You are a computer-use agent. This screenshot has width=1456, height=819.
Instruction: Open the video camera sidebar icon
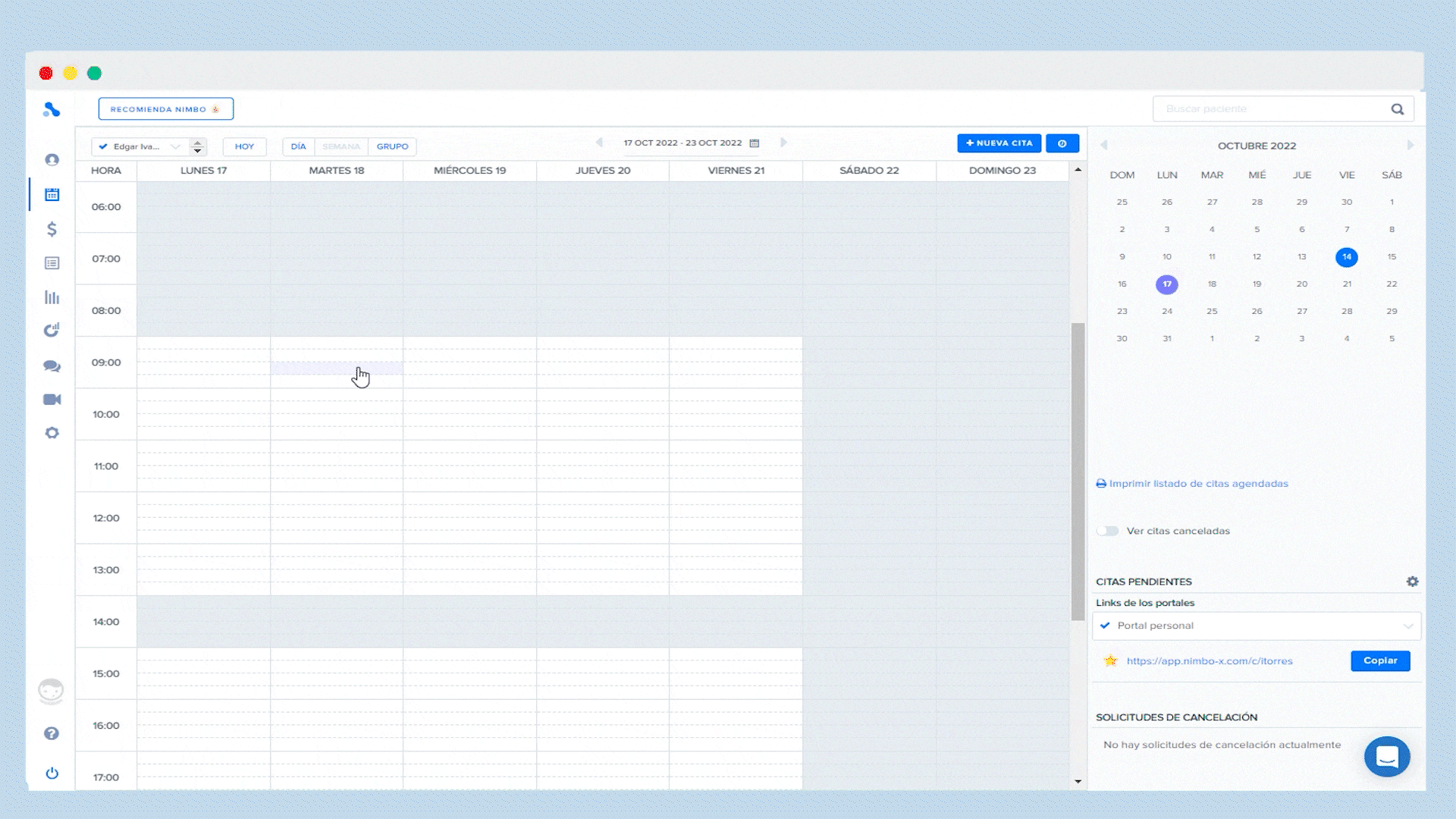(x=52, y=400)
